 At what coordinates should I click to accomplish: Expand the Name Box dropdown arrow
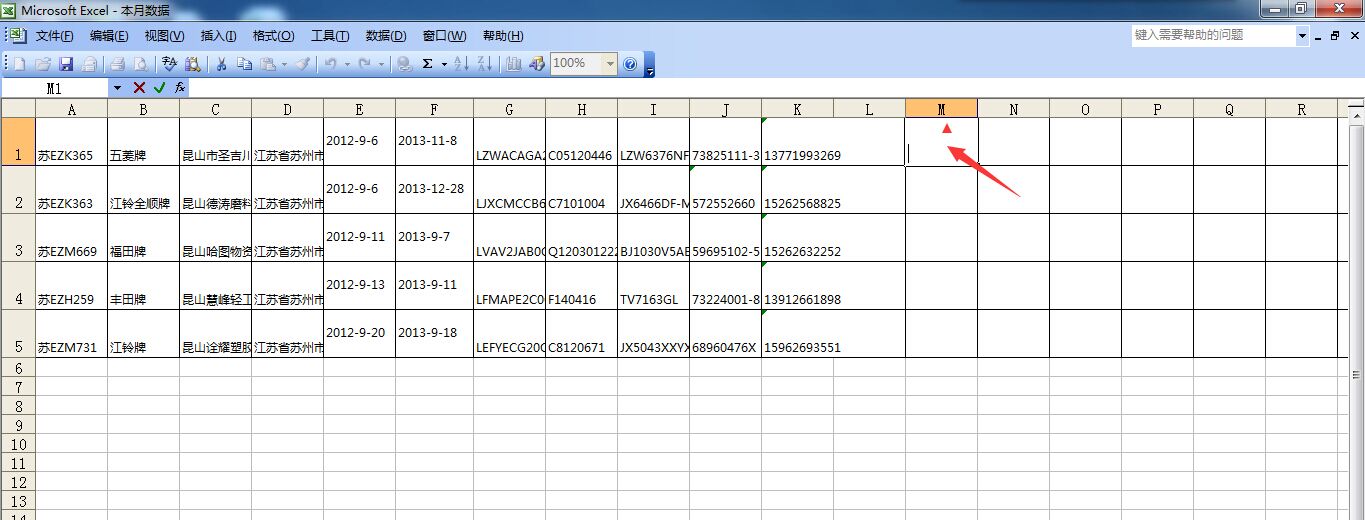[x=117, y=88]
